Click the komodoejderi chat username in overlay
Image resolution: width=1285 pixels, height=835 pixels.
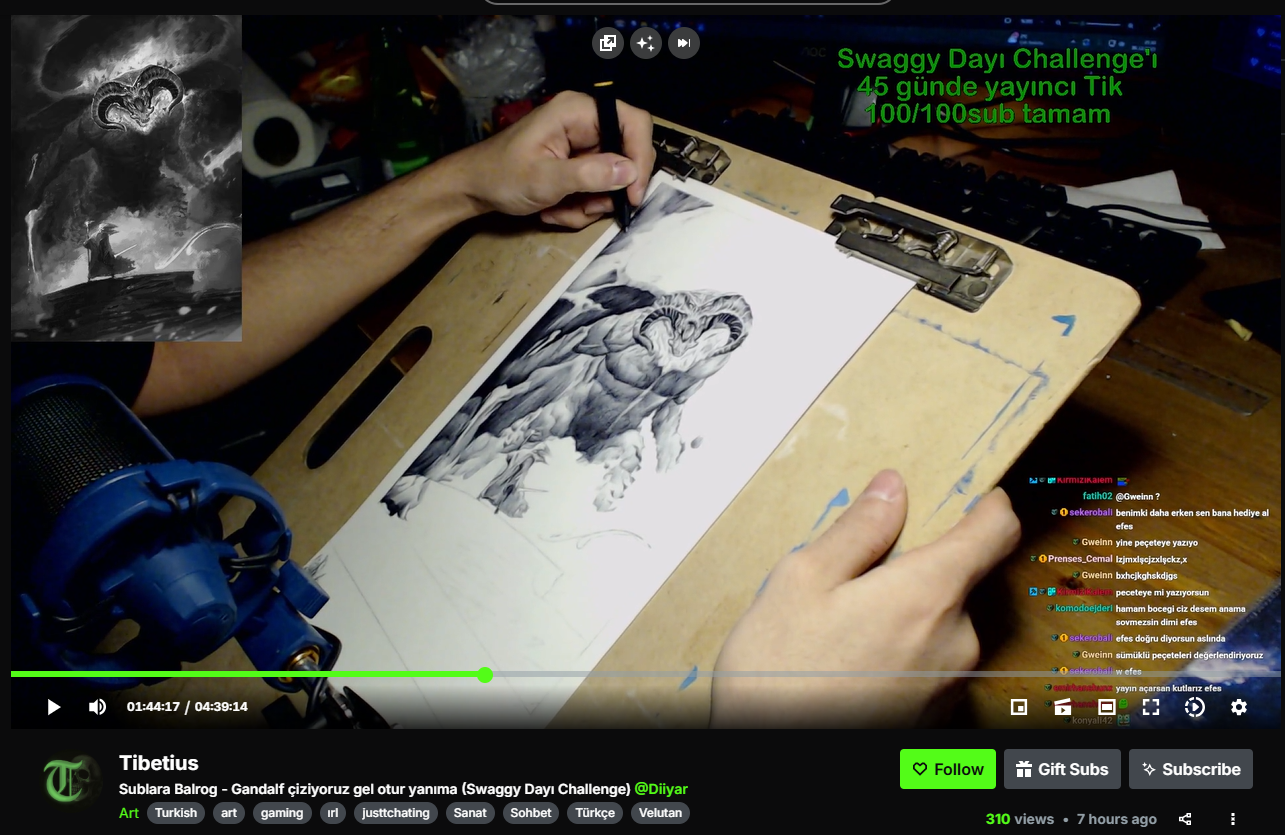[1084, 608]
